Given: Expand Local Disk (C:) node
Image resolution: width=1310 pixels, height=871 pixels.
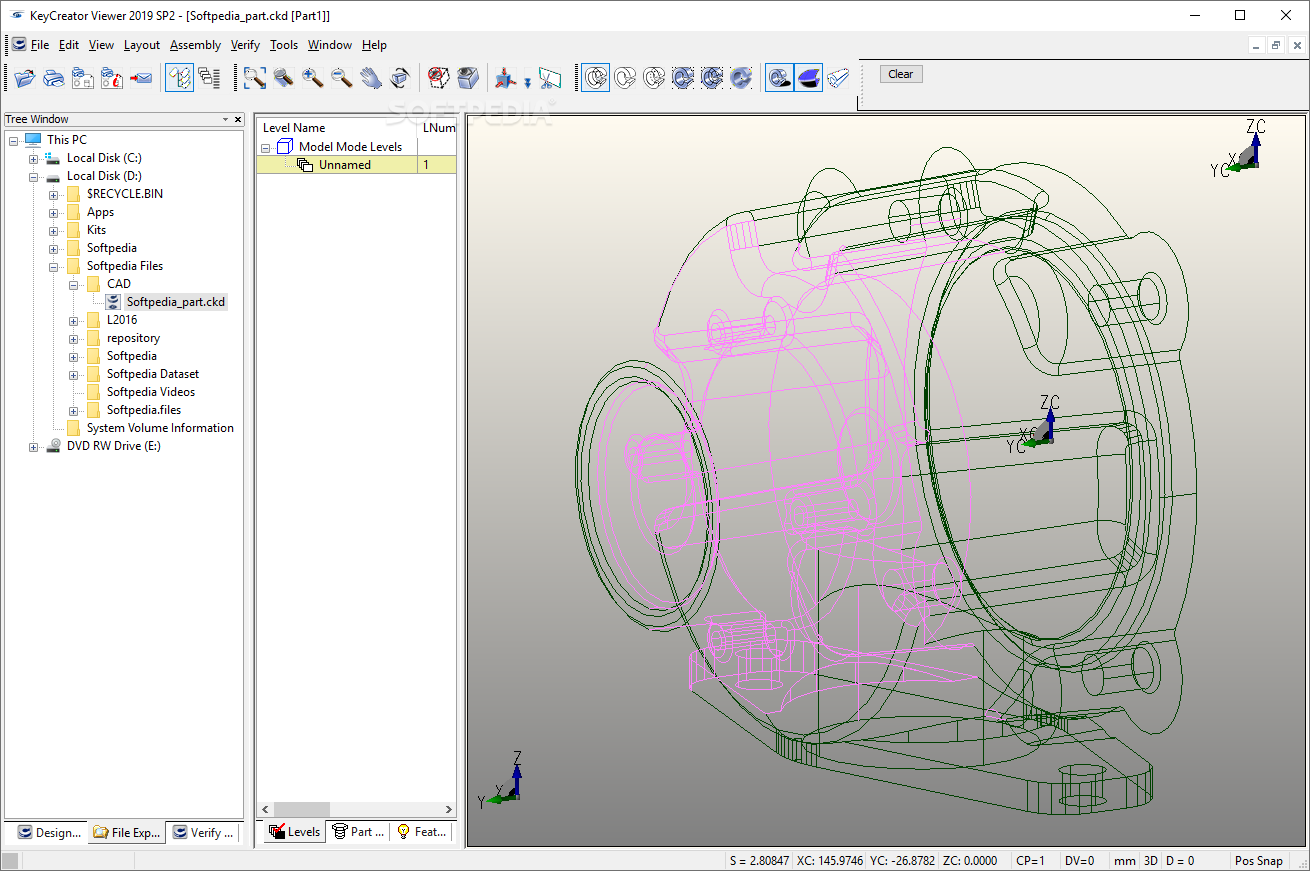Looking at the screenshot, I should pos(34,158).
